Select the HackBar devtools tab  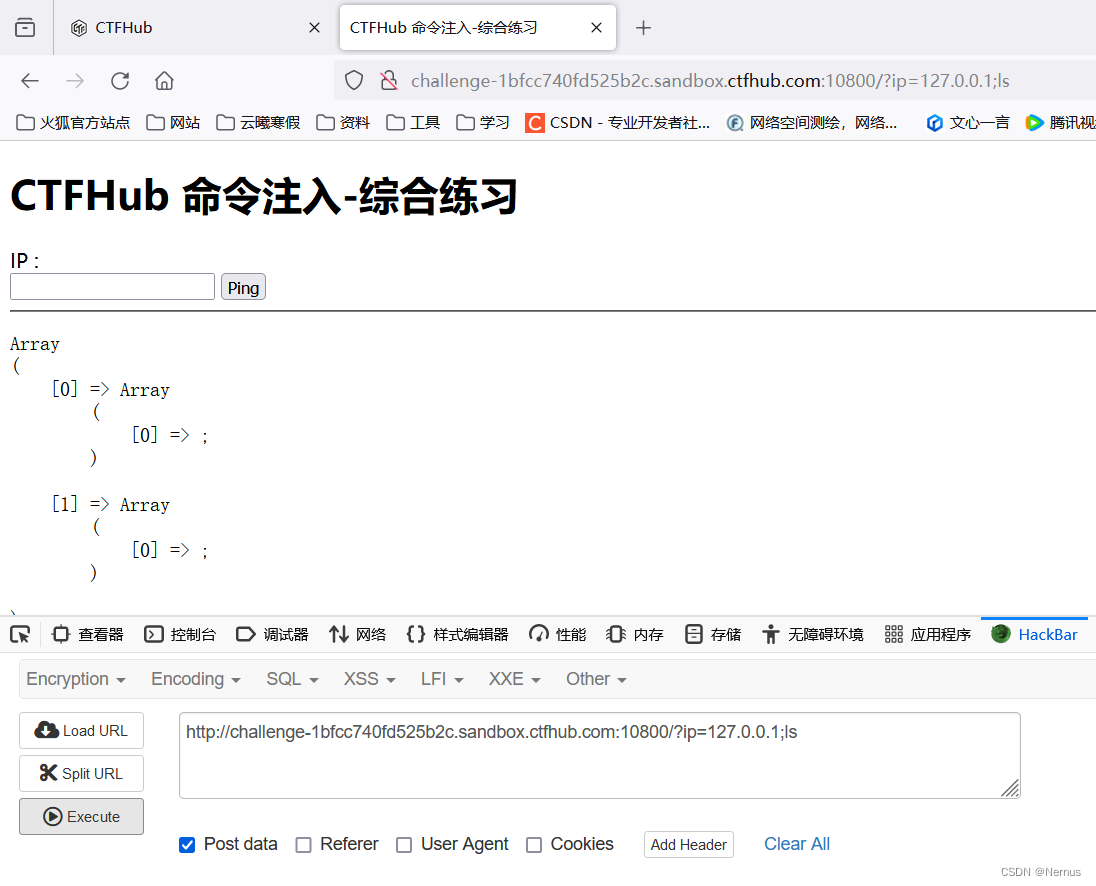[1034, 634]
